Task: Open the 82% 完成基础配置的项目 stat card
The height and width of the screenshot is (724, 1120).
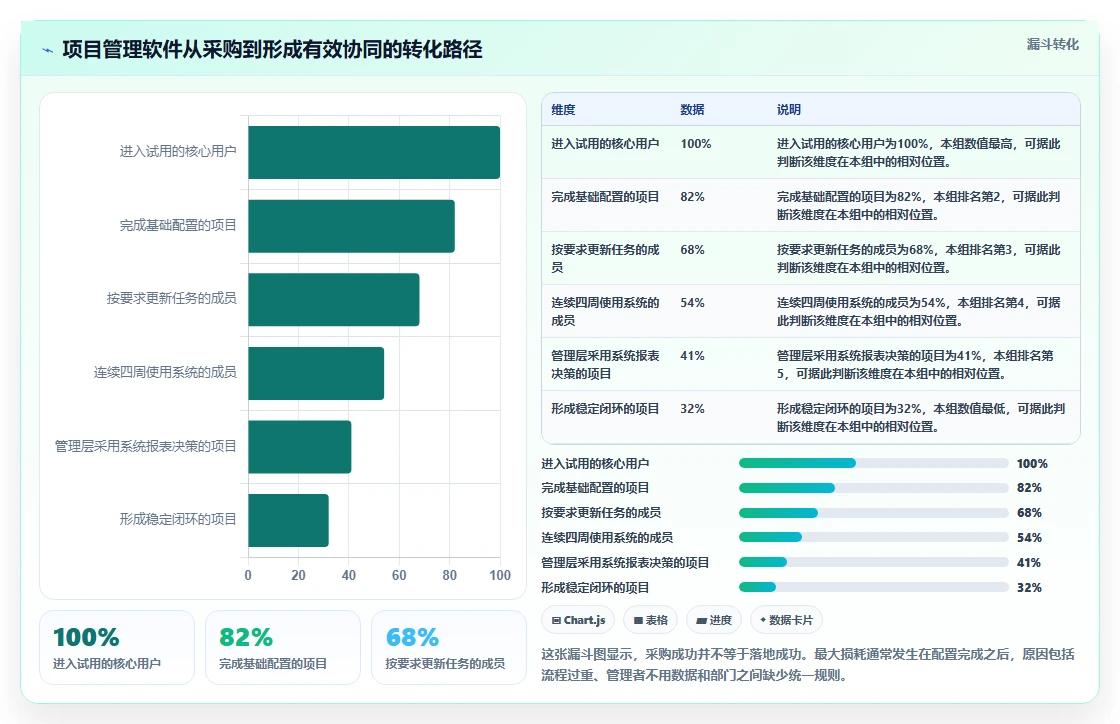Action: 283,648
